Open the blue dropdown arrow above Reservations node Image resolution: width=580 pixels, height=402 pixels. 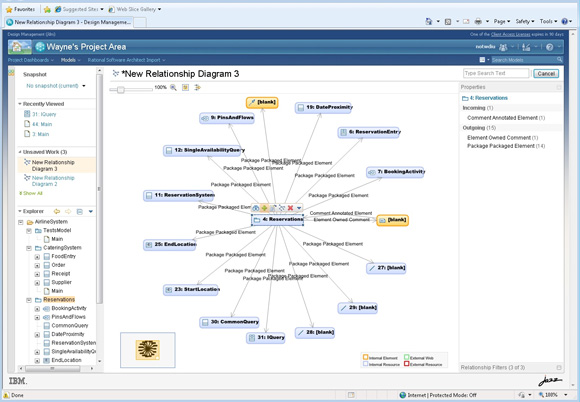pos(299,208)
